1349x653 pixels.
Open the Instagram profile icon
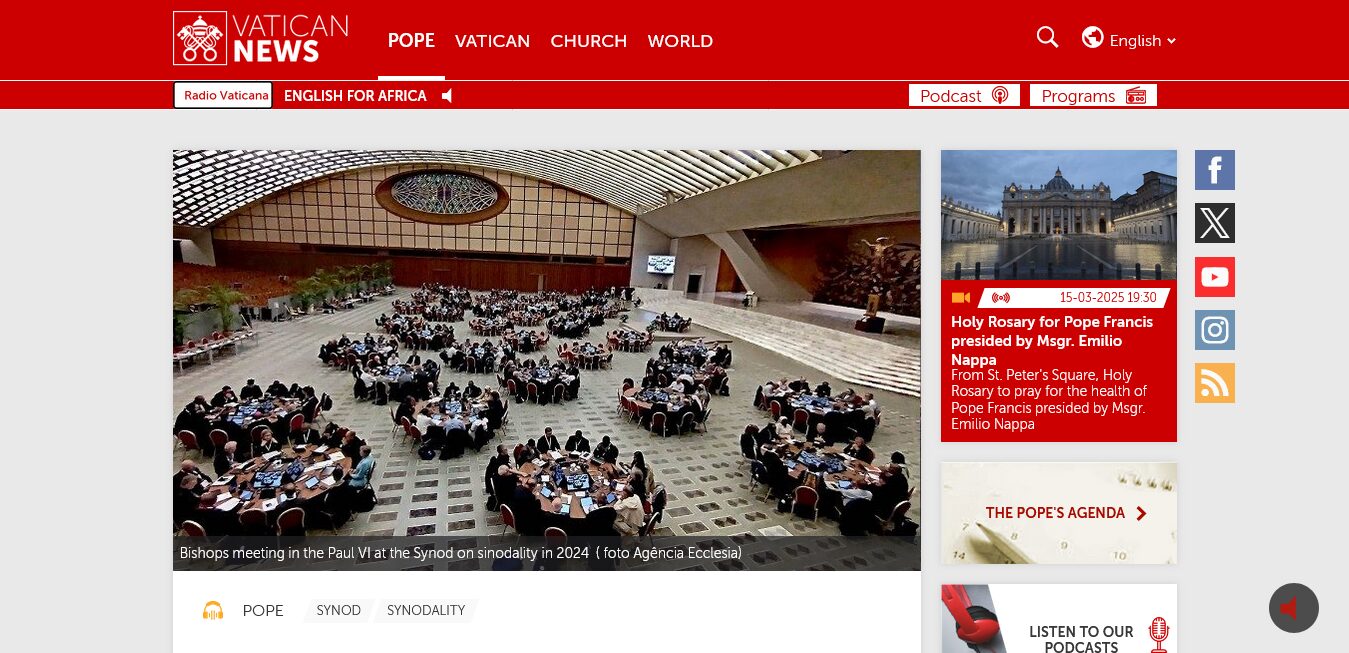click(1215, 330)
